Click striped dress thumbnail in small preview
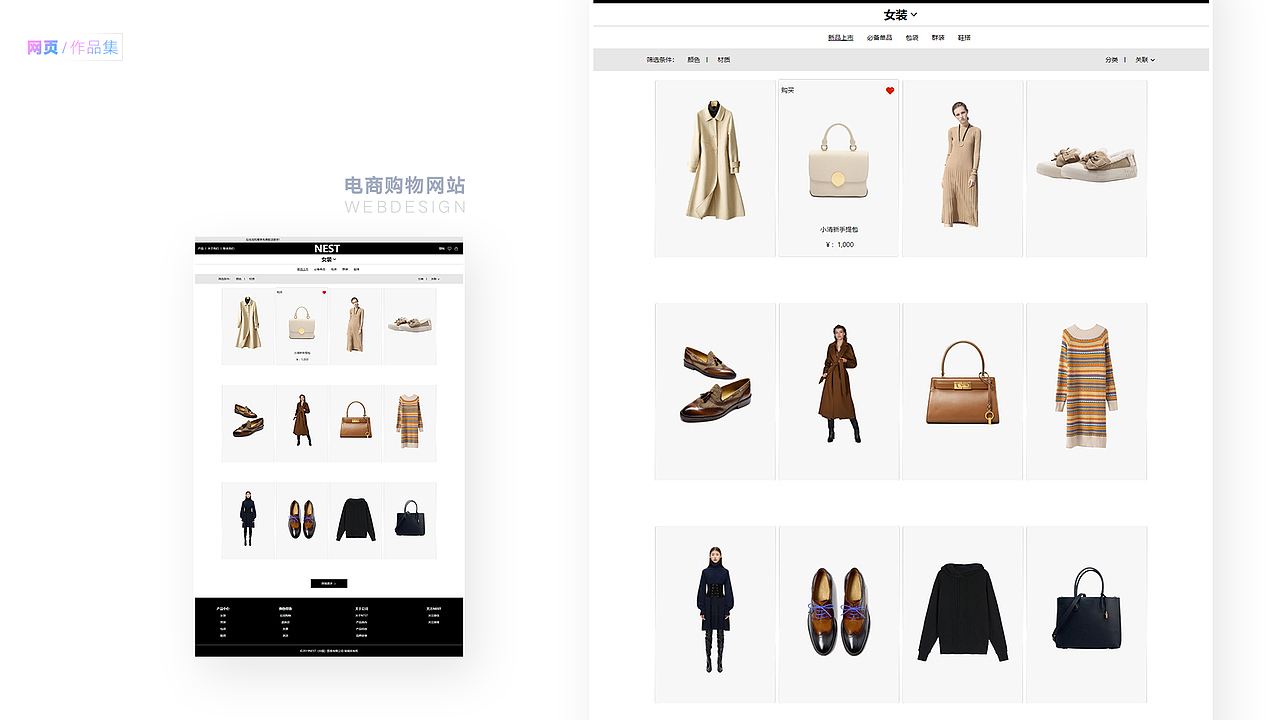Screen dimensions: 1280x720 (x=410, y=423)
